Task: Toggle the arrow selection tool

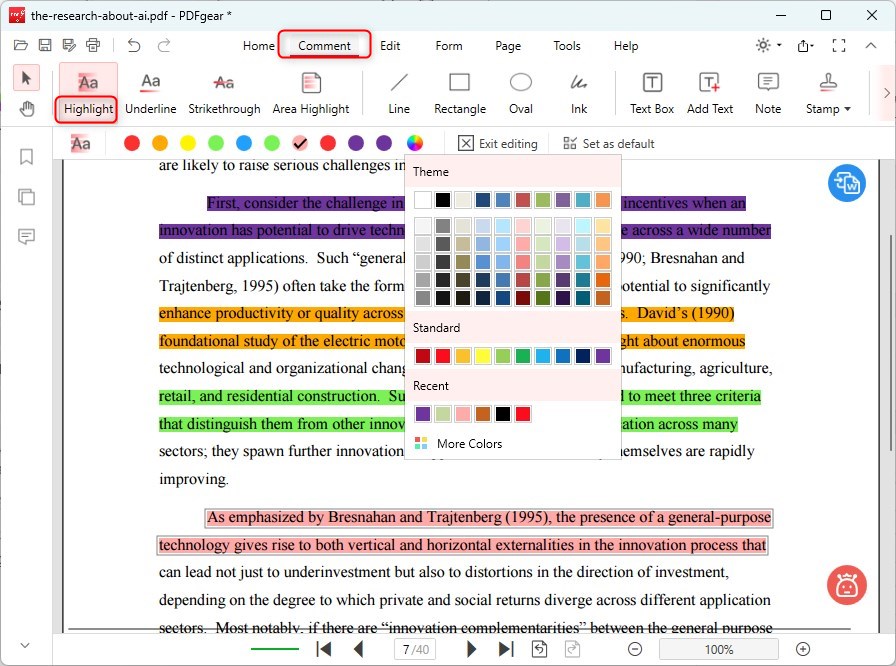Action: (27, 78)
